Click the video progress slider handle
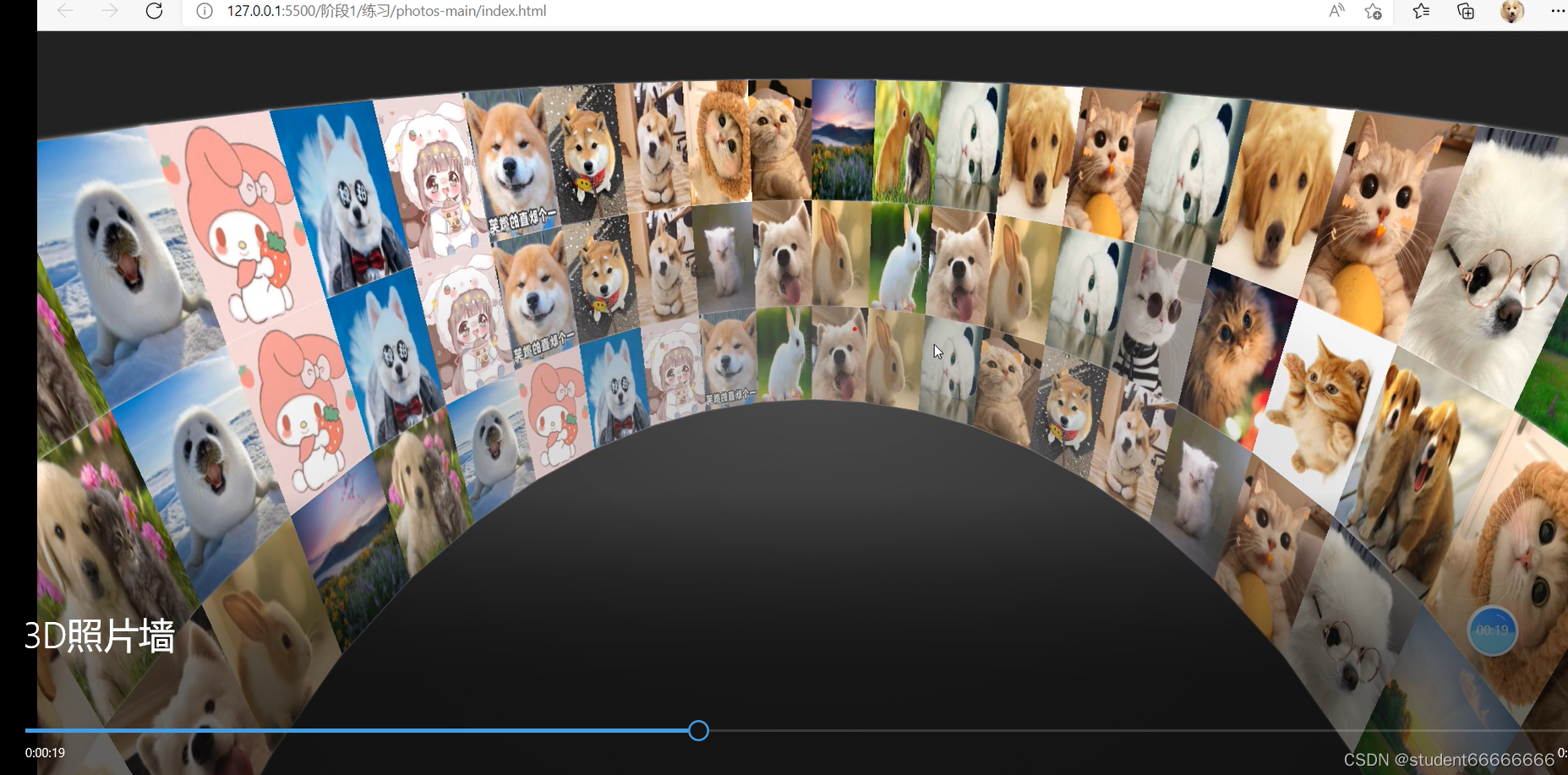Screen dimensions: 1568x775 [698, 729]
